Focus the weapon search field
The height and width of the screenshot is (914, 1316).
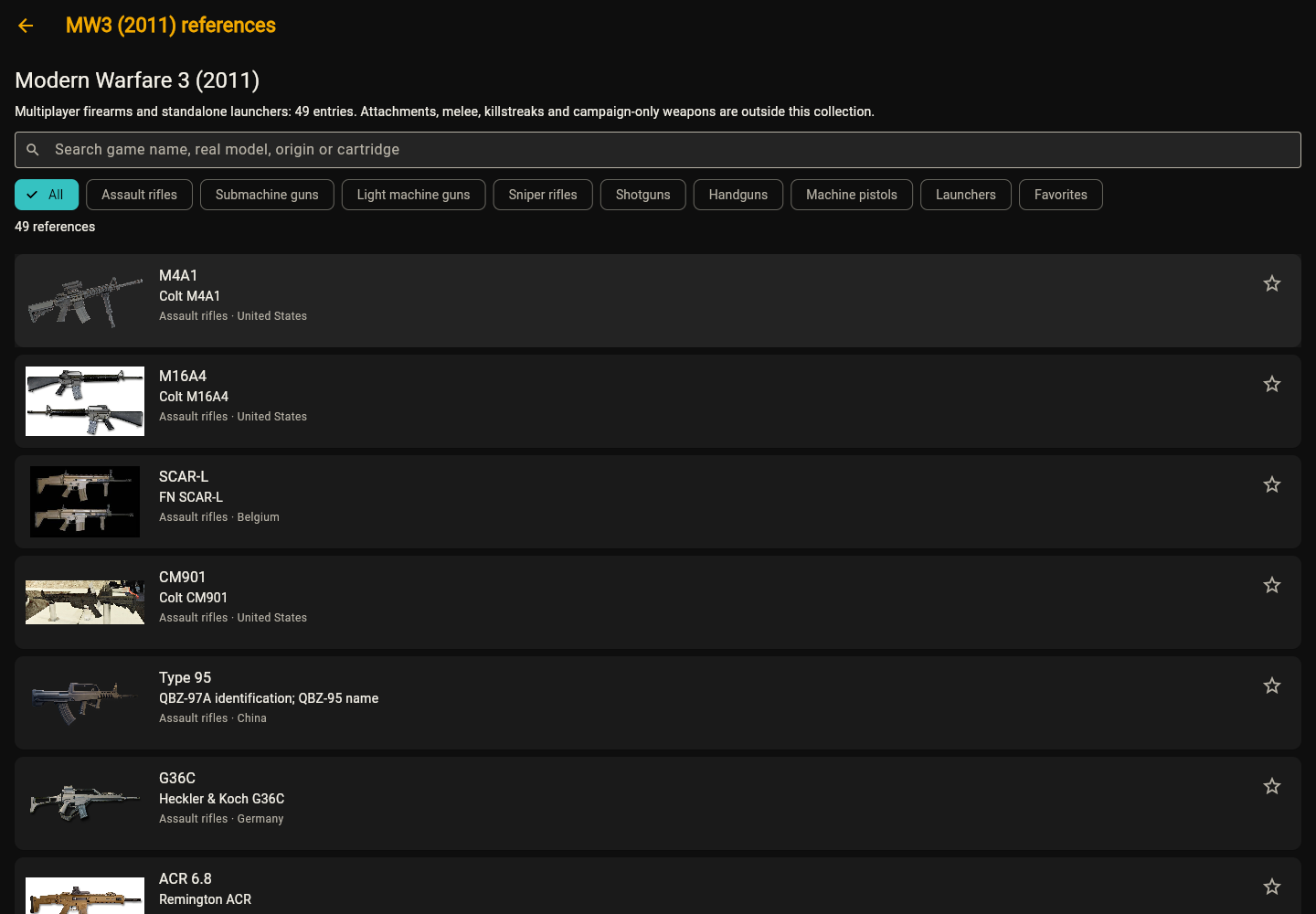click(x=658, y=150)
